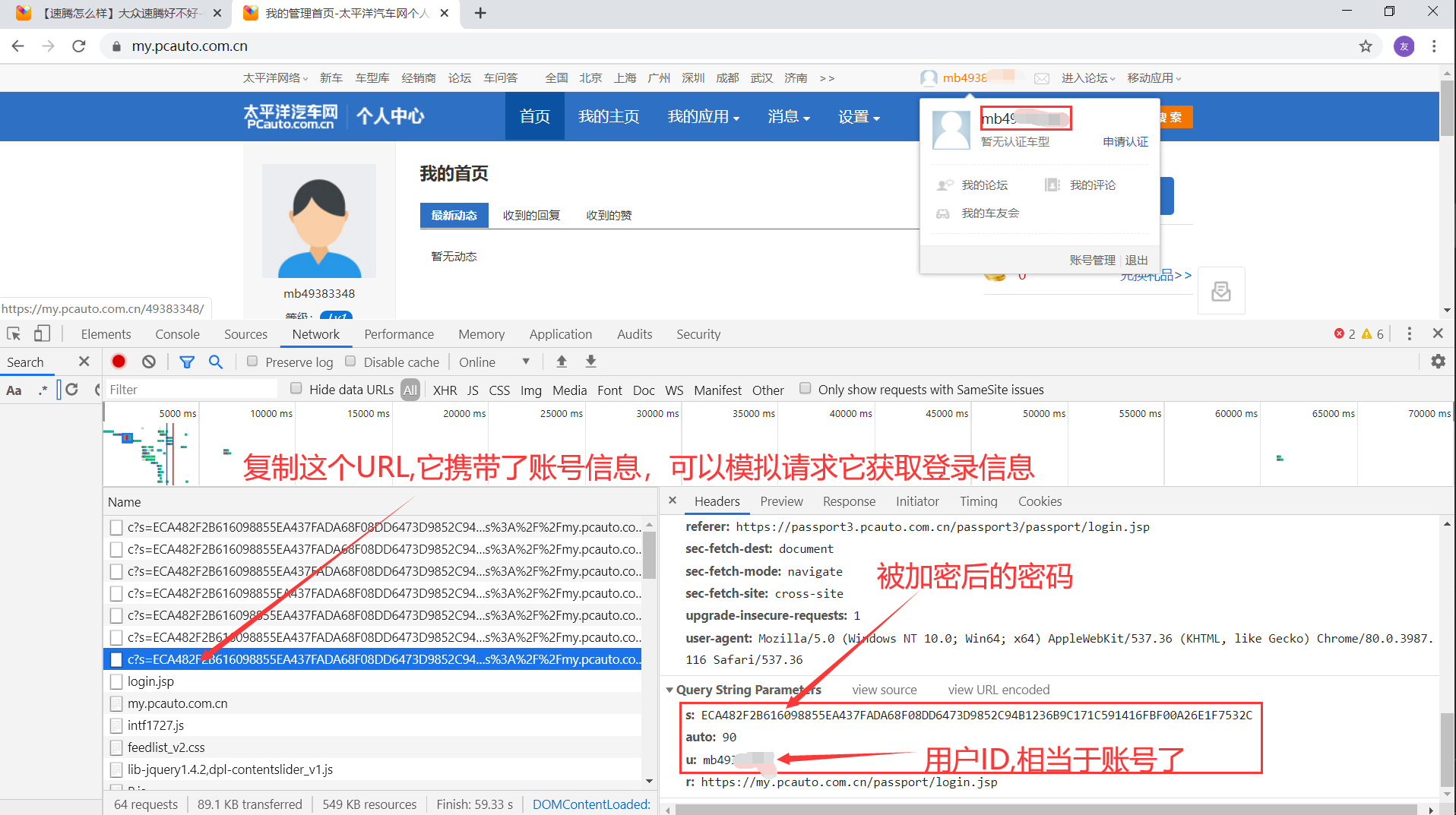Open Online throttling dropdown

(x=494, y=362)
